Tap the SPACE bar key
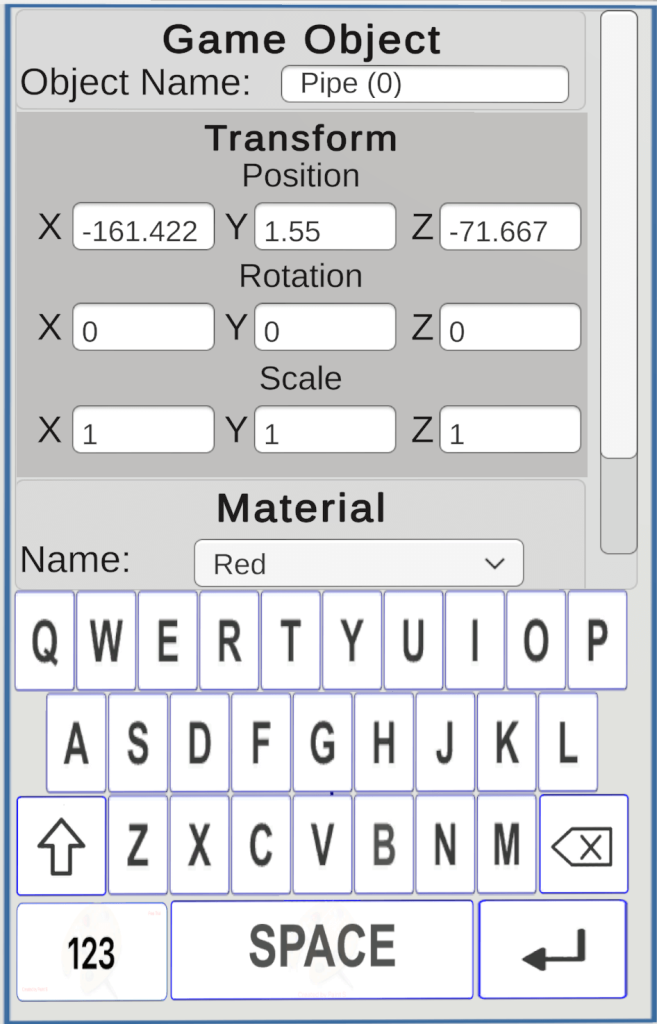This screenshot has width=657, height=1024. (322, 950)
